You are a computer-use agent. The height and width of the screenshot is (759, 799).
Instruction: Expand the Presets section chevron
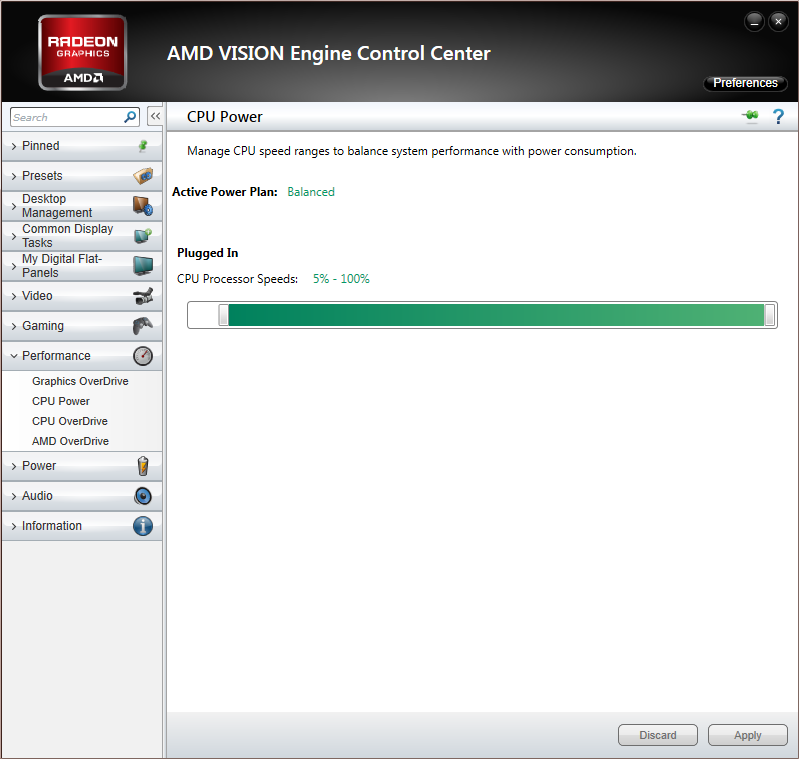(14, 176)
